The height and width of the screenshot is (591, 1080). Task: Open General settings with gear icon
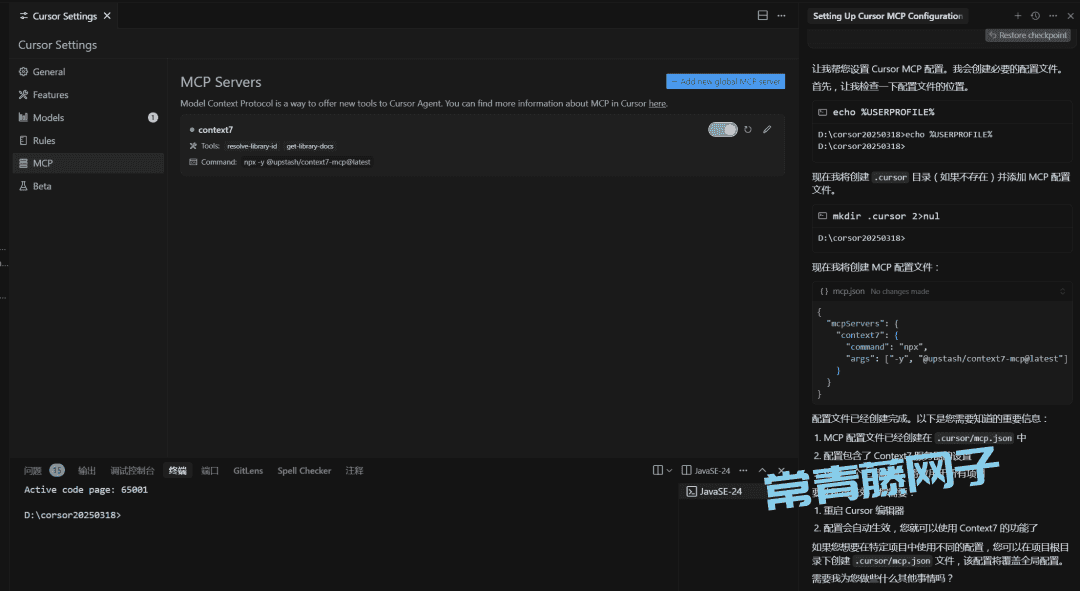click(x=23, y=72)
